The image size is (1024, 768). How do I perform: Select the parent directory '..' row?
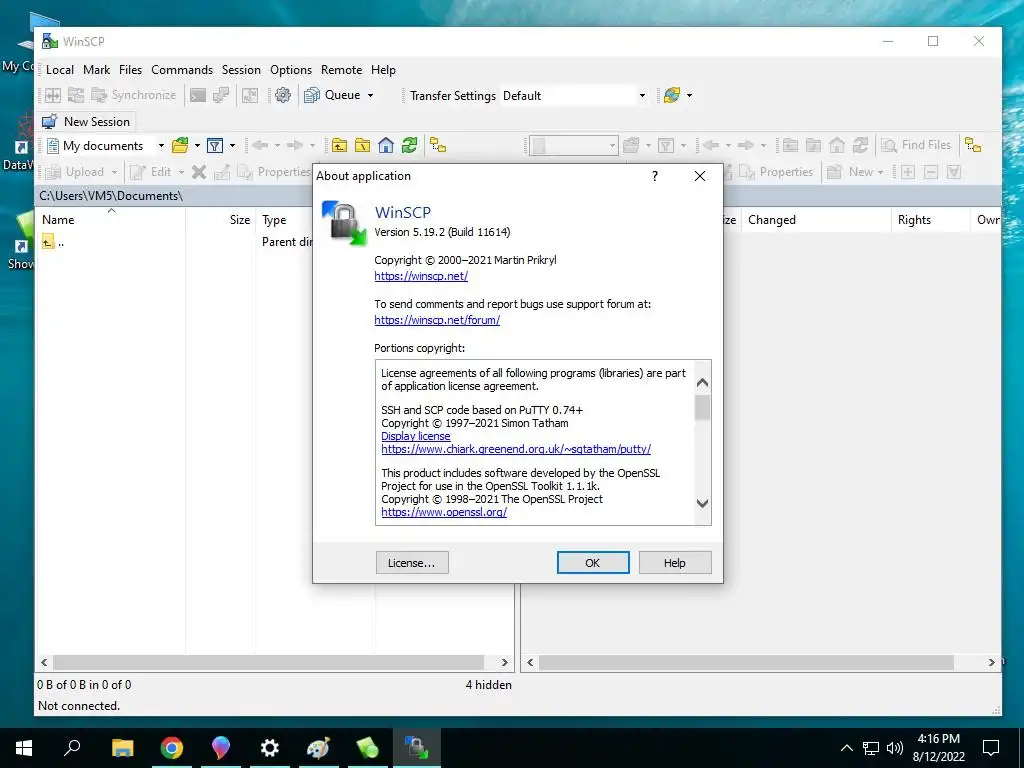click(x=52, y=242)
